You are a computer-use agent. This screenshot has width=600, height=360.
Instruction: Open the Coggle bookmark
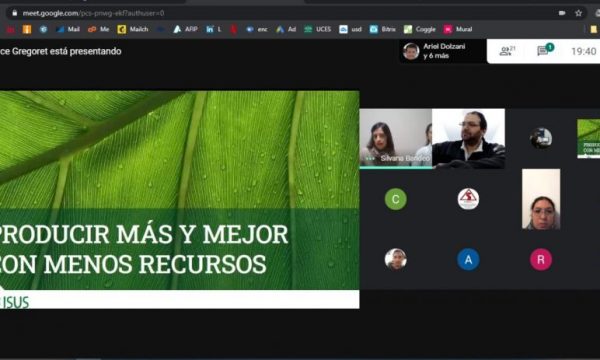pyautogui.click(x=420, y=29)
